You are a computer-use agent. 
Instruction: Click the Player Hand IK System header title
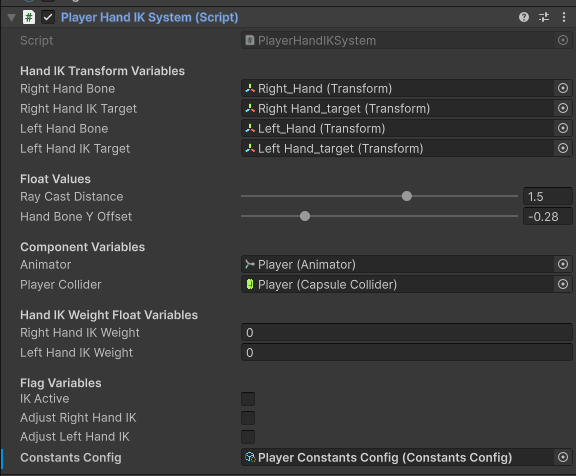click(x=150, y=17)
